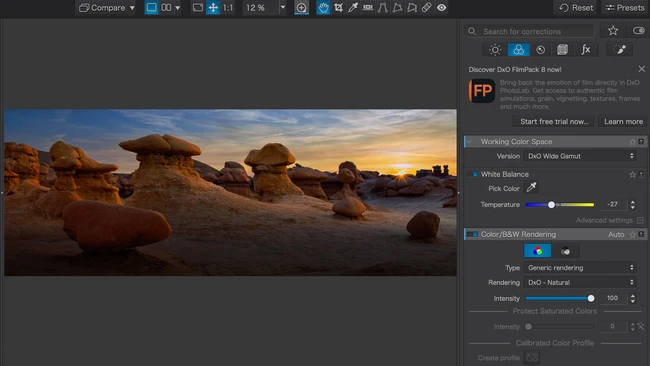Pick the white balance eyedropper in toolbar
This screenshot has width=650, height=366.
tap(353, 7)
